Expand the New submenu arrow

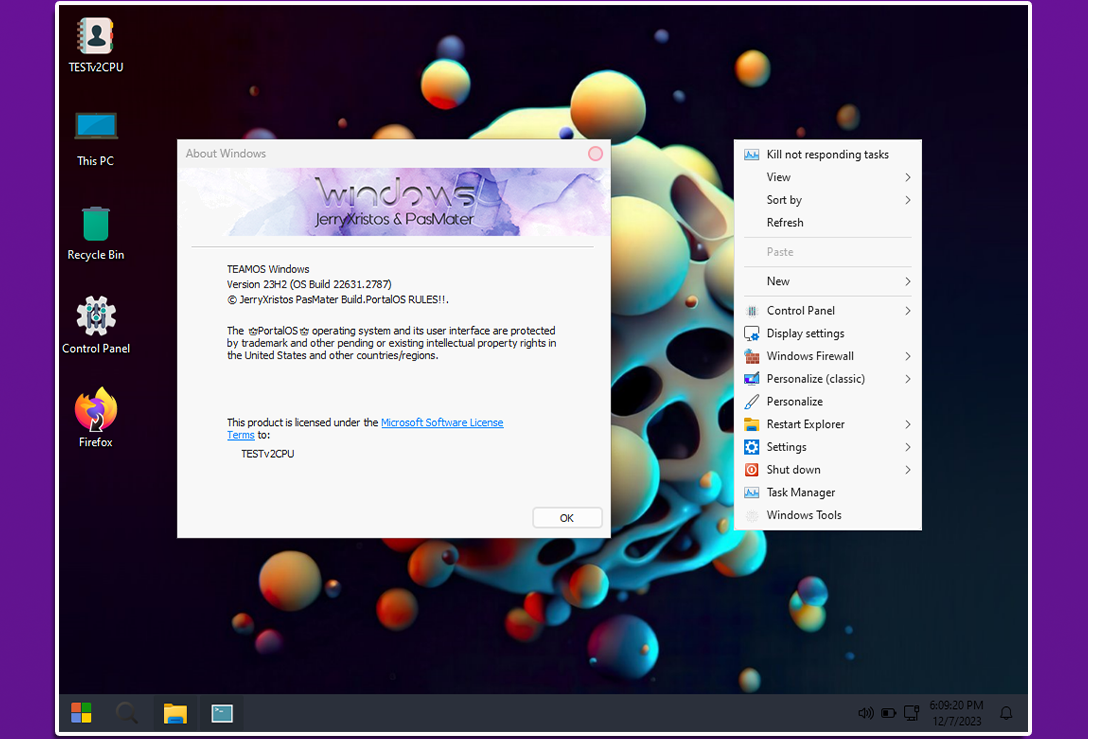coord(907,282)
